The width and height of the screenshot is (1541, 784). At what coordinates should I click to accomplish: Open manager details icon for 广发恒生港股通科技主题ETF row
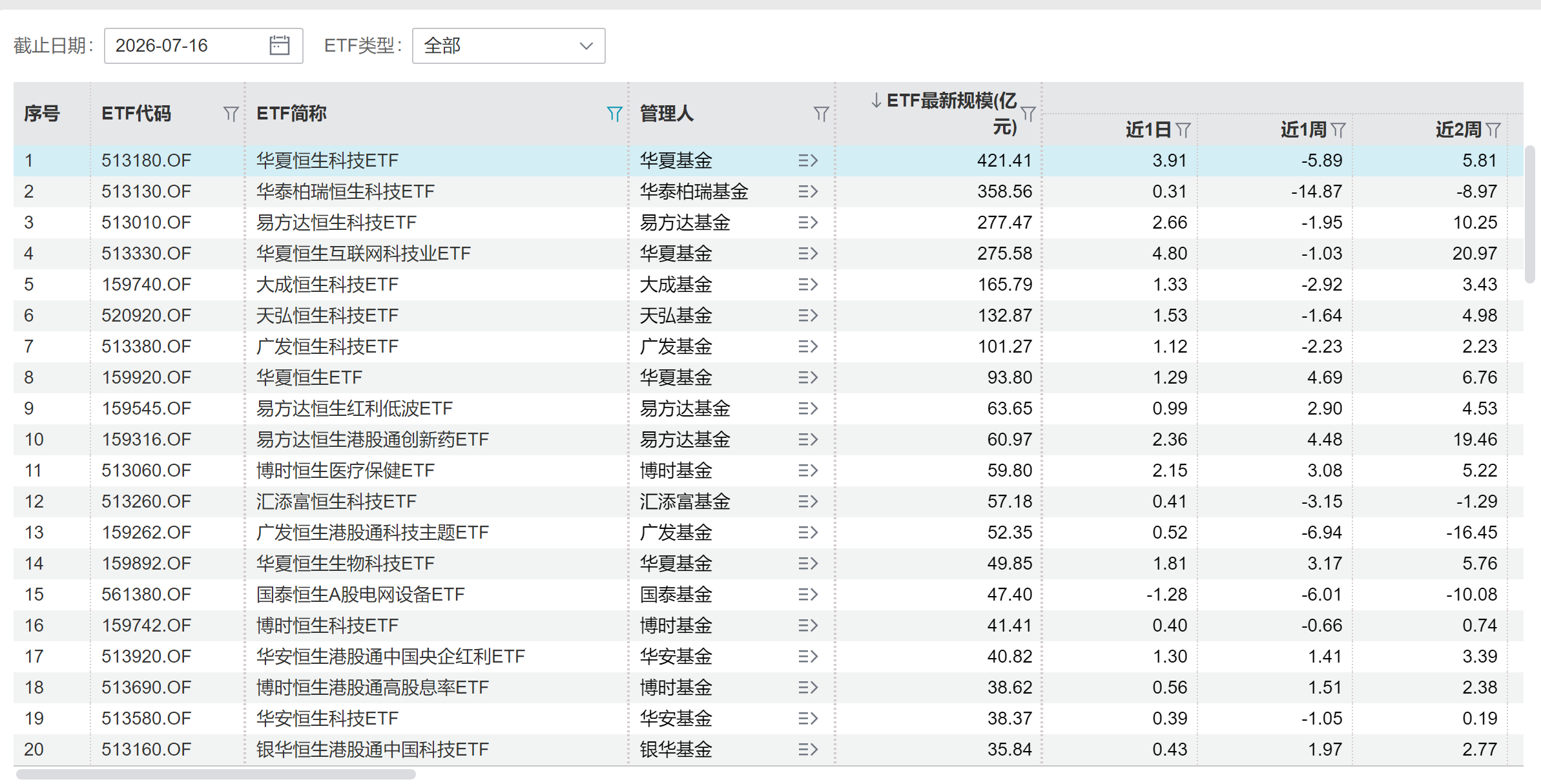point(808,532)
